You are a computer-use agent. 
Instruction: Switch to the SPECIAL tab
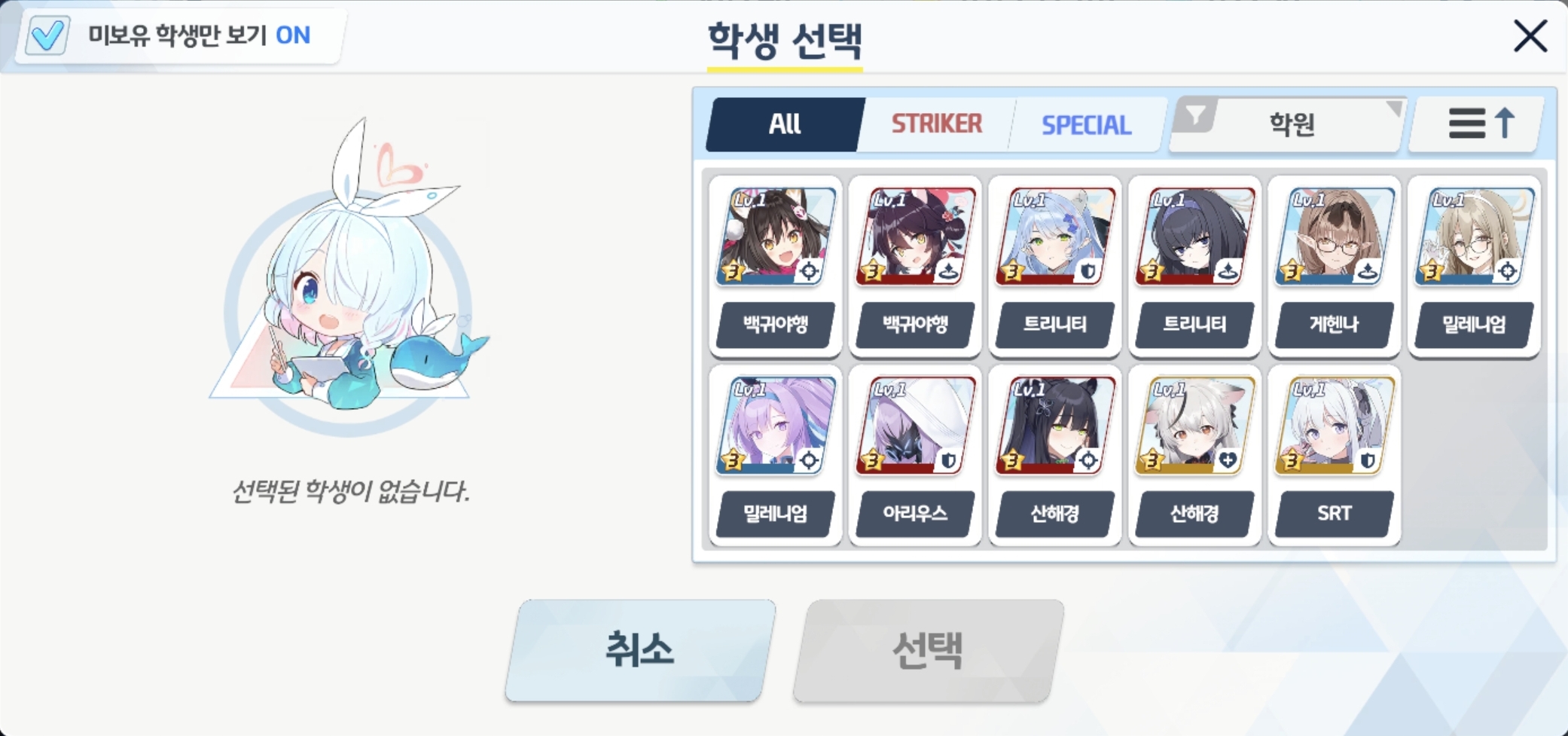pyautogui.click(x=1086, y=125)
